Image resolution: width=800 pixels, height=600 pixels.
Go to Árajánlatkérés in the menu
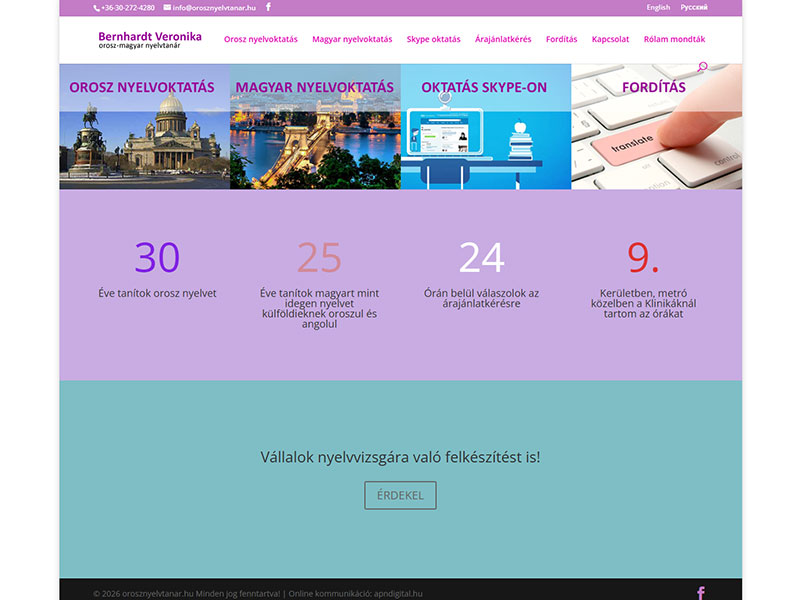click(503, 39)
